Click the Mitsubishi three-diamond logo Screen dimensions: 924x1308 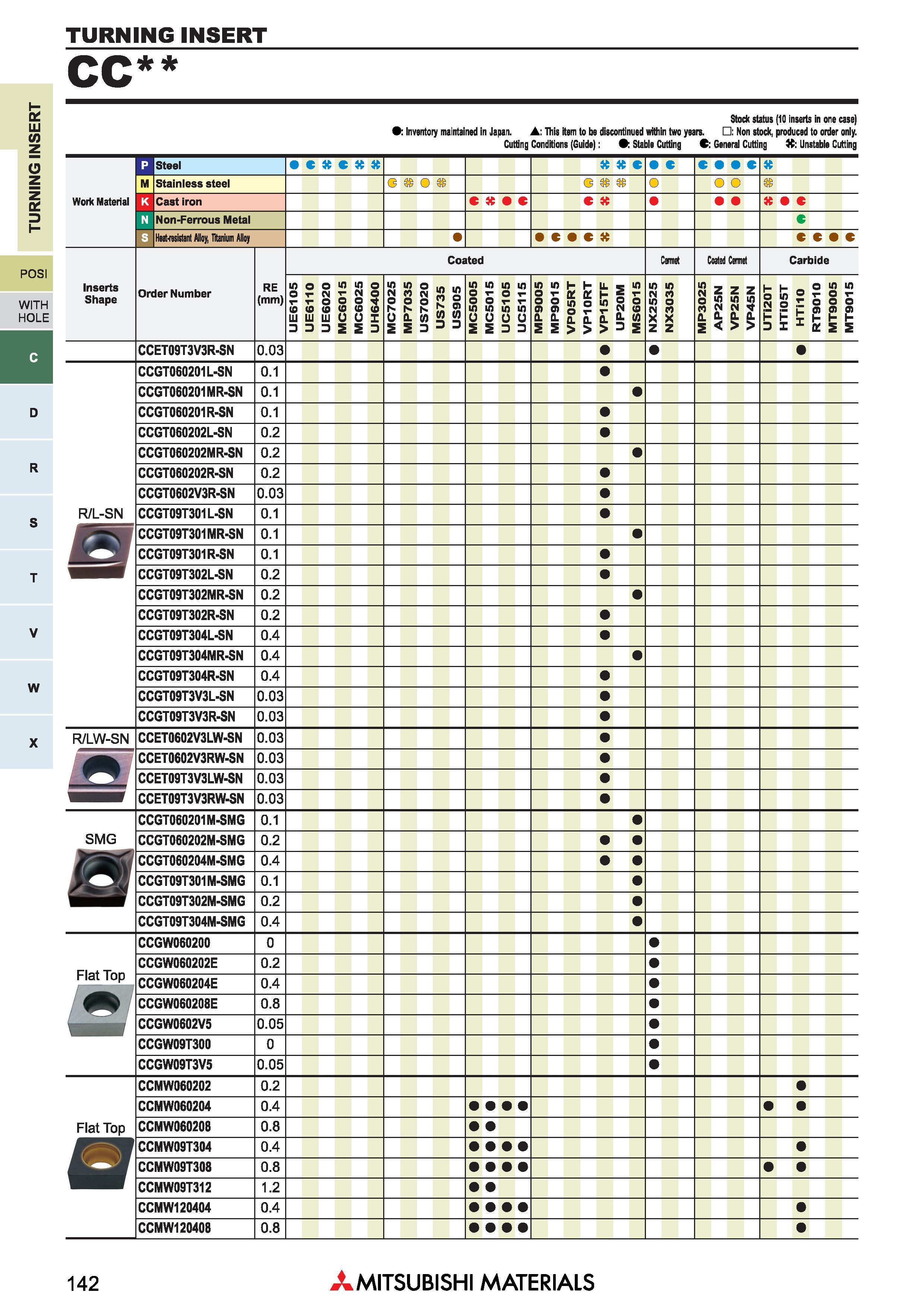341,1281
